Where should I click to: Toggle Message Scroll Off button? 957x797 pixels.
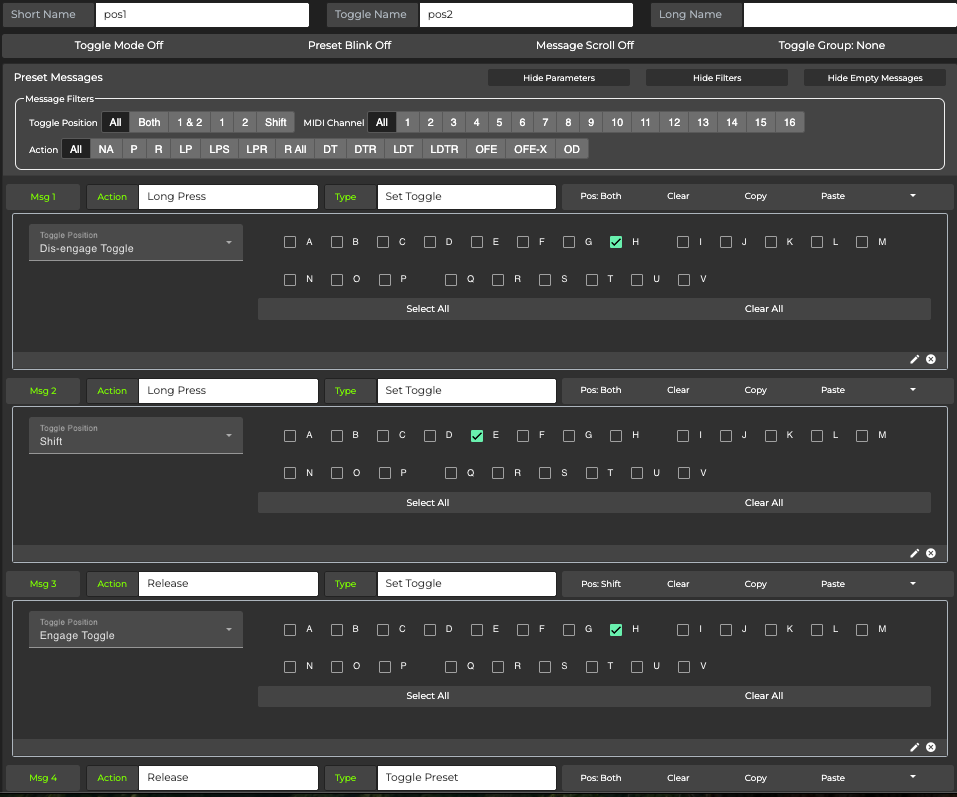pyautogui.click(x=585, y=45)
